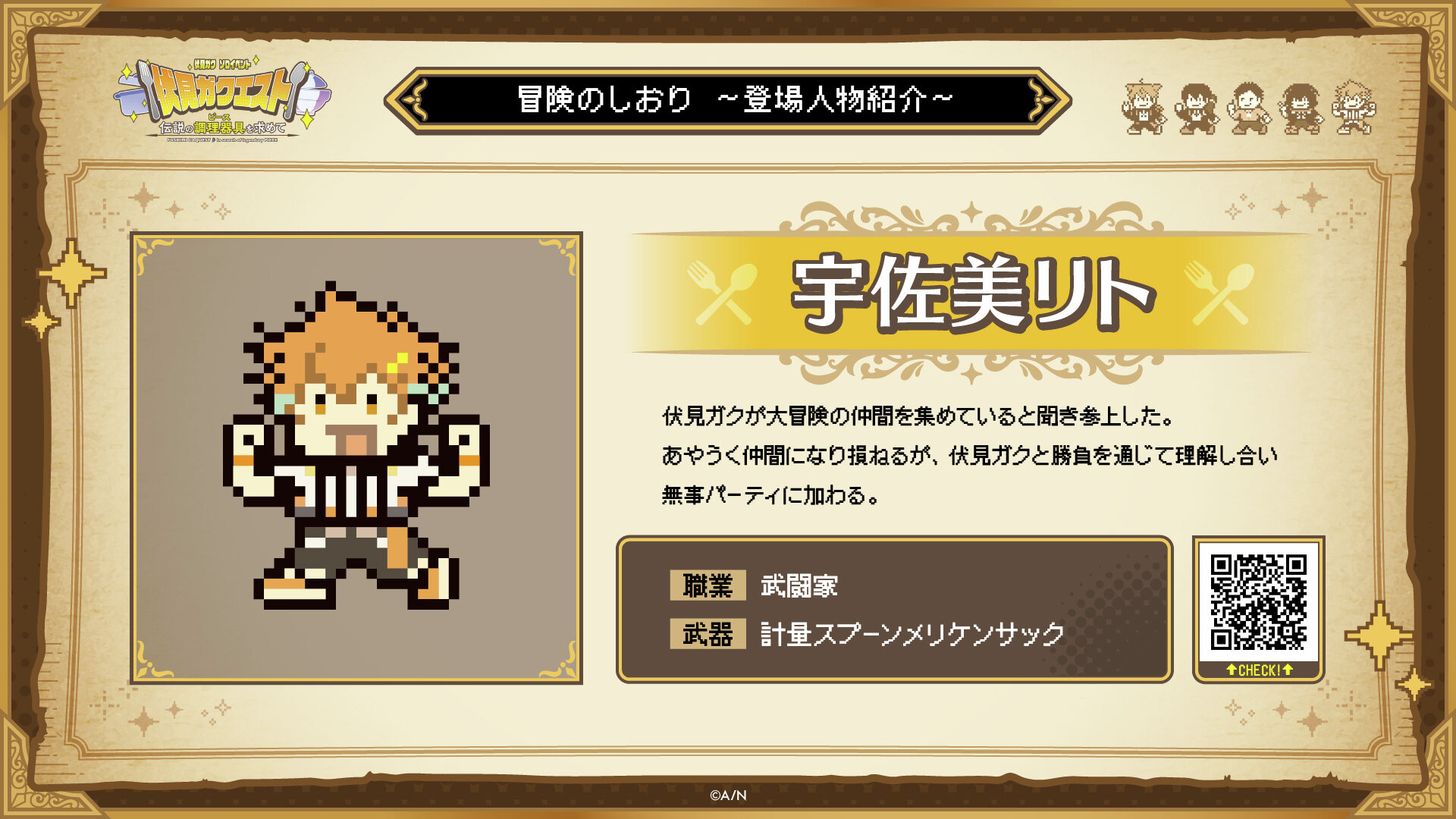Screen dimensions: 1456x819
Task: Select the ponytail pixel character icon
Action: pyautogui.click(x=1196, y=108)
